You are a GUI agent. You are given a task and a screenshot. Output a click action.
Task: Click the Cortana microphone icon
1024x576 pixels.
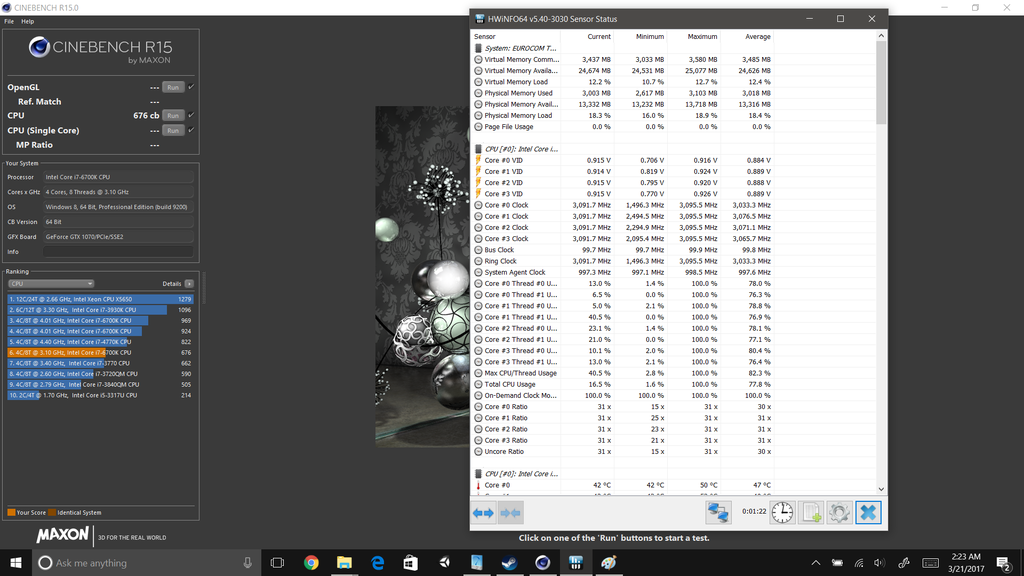[x=248, y=563]
